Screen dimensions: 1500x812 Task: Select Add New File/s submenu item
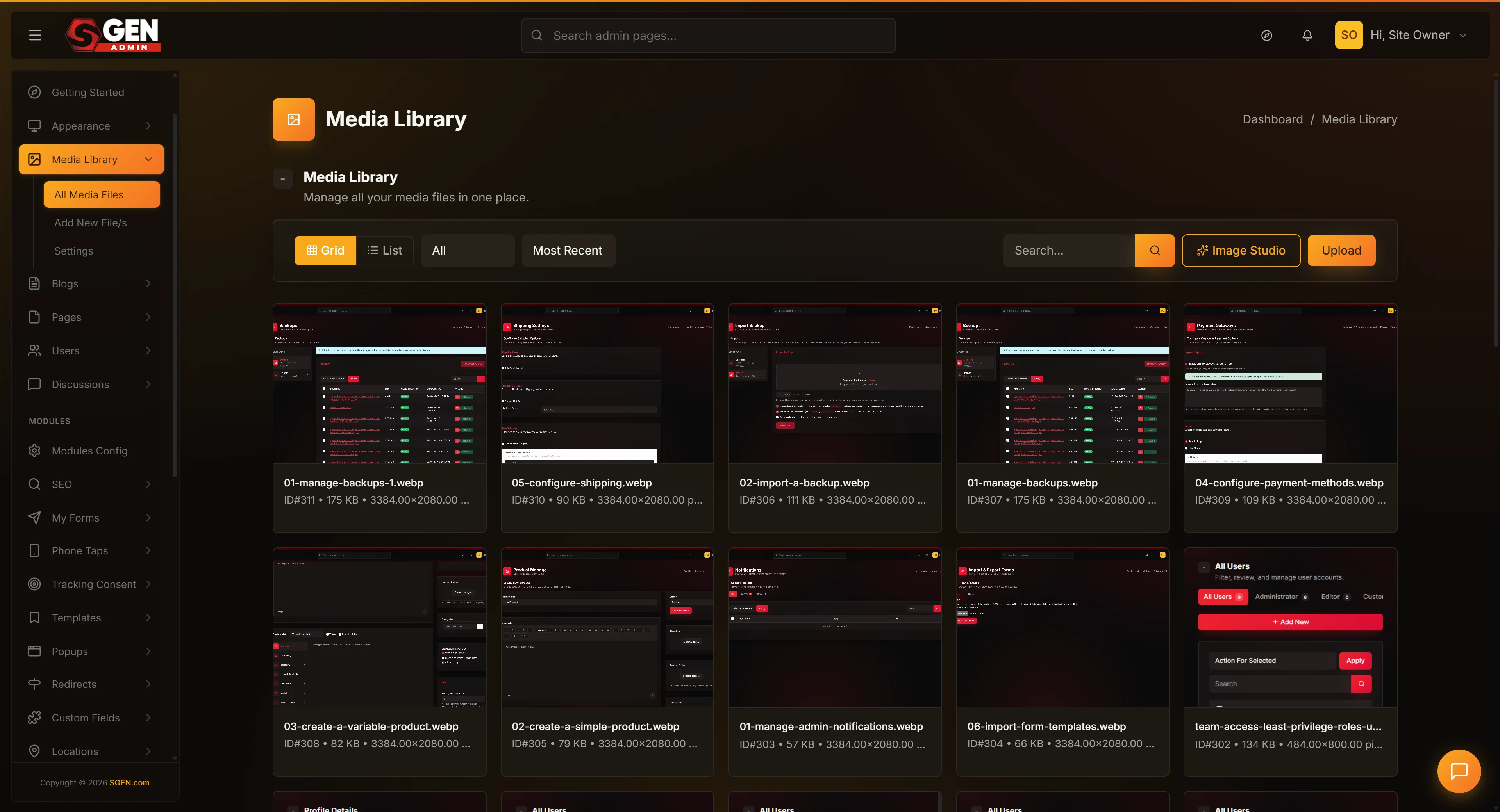pyautogui.click(x=90, y=223)
